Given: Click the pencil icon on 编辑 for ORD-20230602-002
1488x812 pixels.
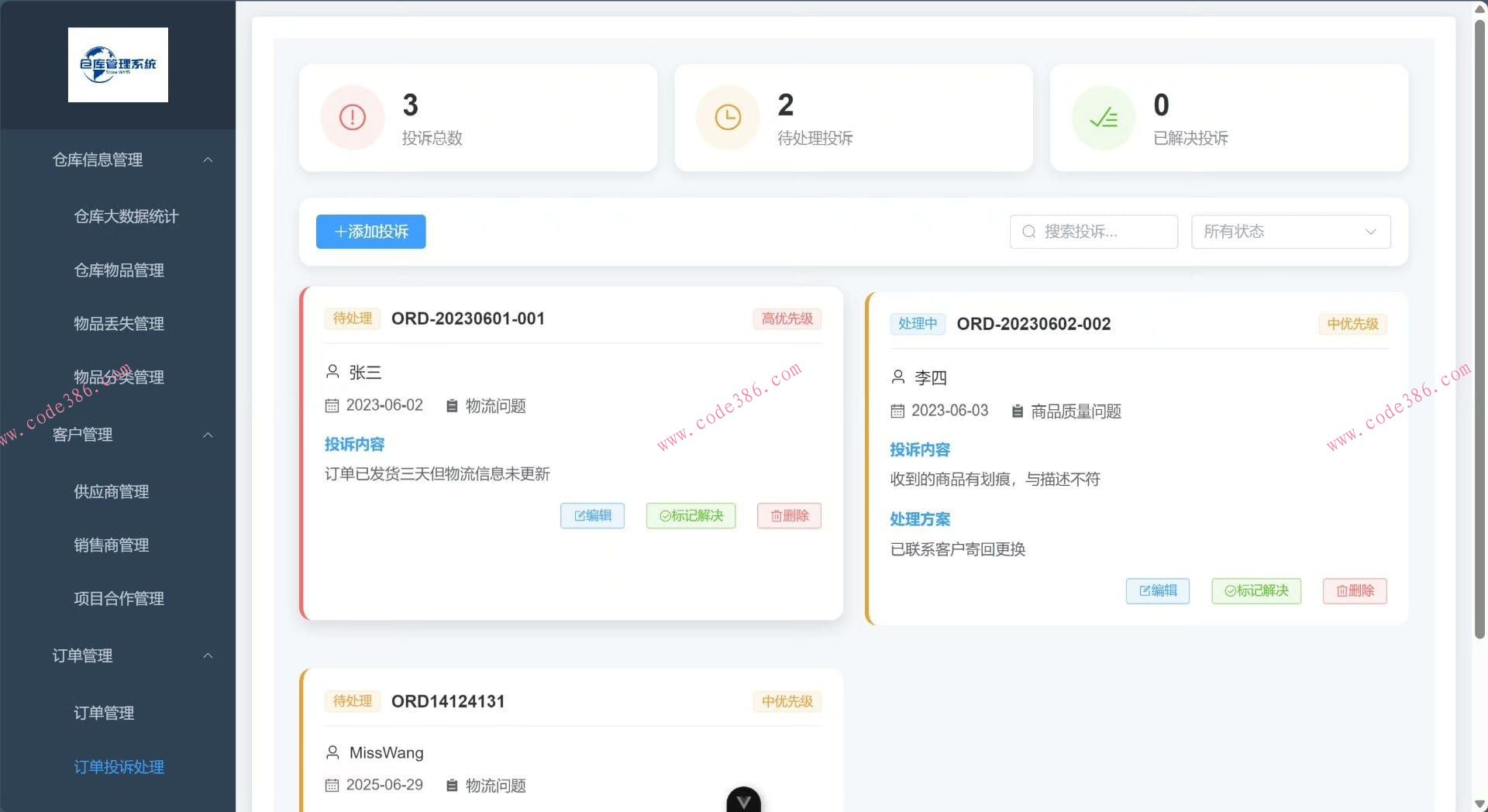Looking at the screenshot, I should pos(1146,590).
